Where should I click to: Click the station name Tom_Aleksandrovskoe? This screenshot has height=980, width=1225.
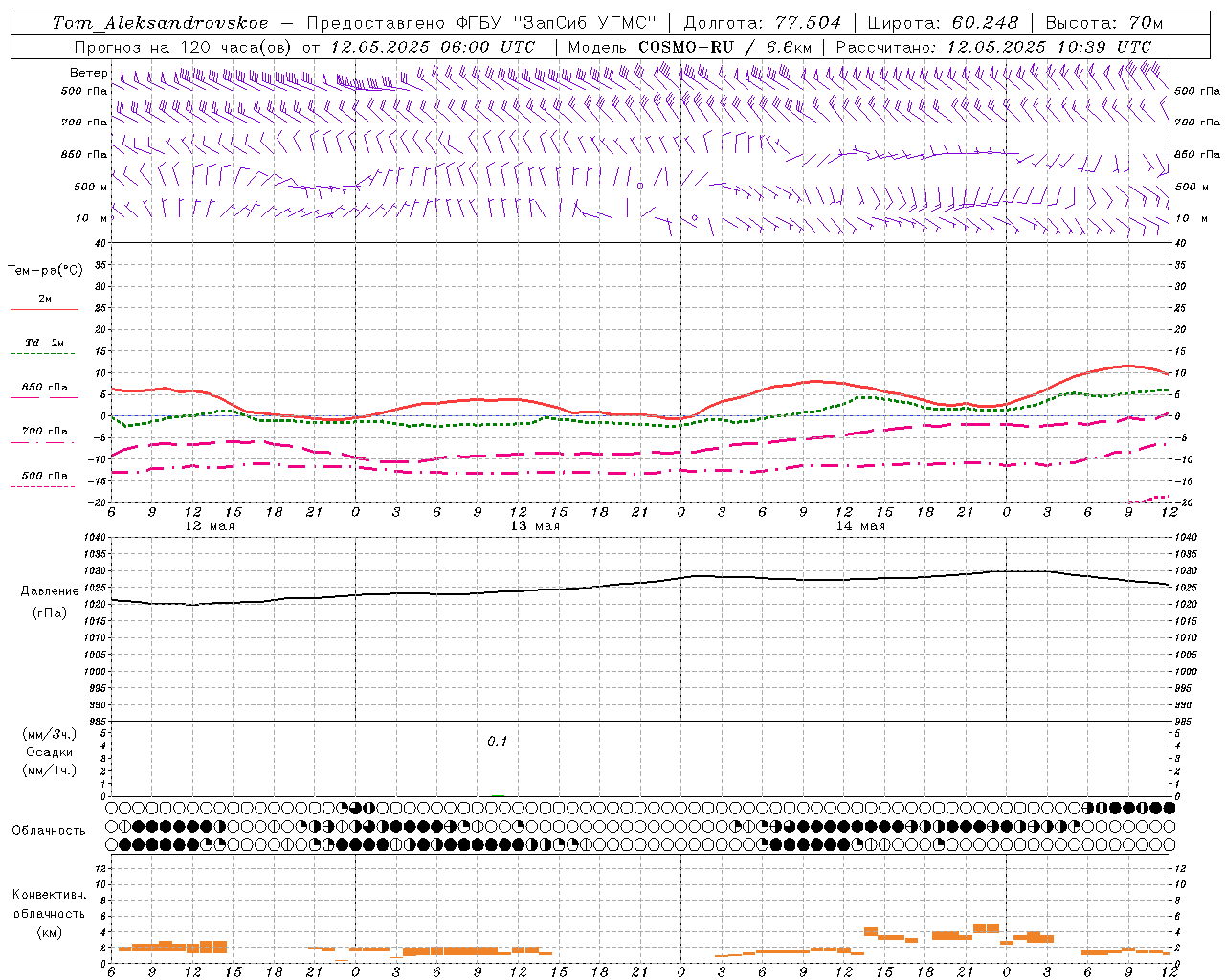[161, 23]
